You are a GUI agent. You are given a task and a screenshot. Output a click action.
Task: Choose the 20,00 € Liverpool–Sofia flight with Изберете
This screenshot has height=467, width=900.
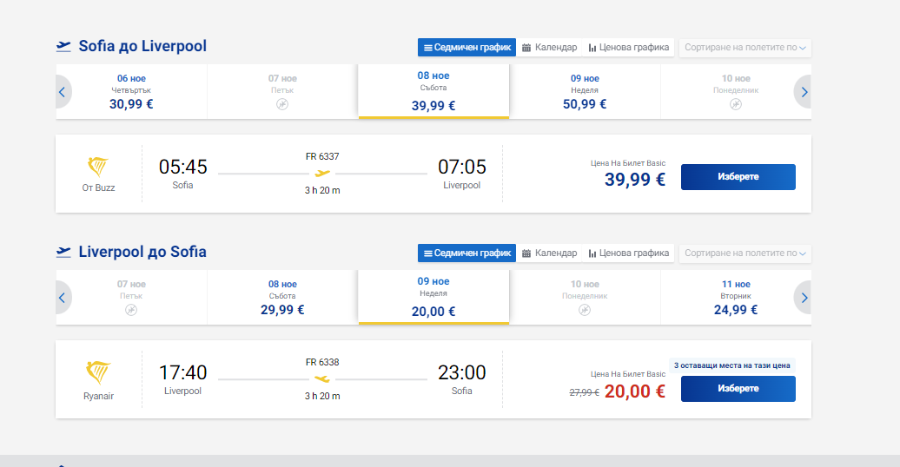point(738,389)
